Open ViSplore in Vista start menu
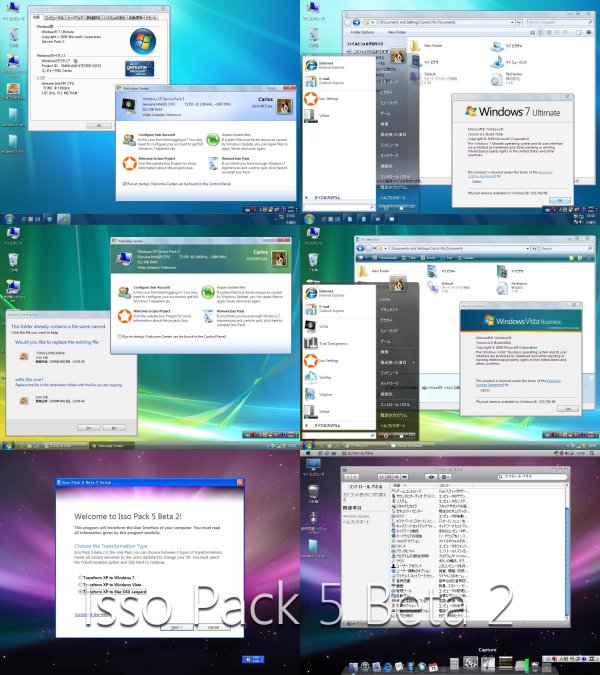This screenshot has height=675, width=600. click(x=311, y=394)
